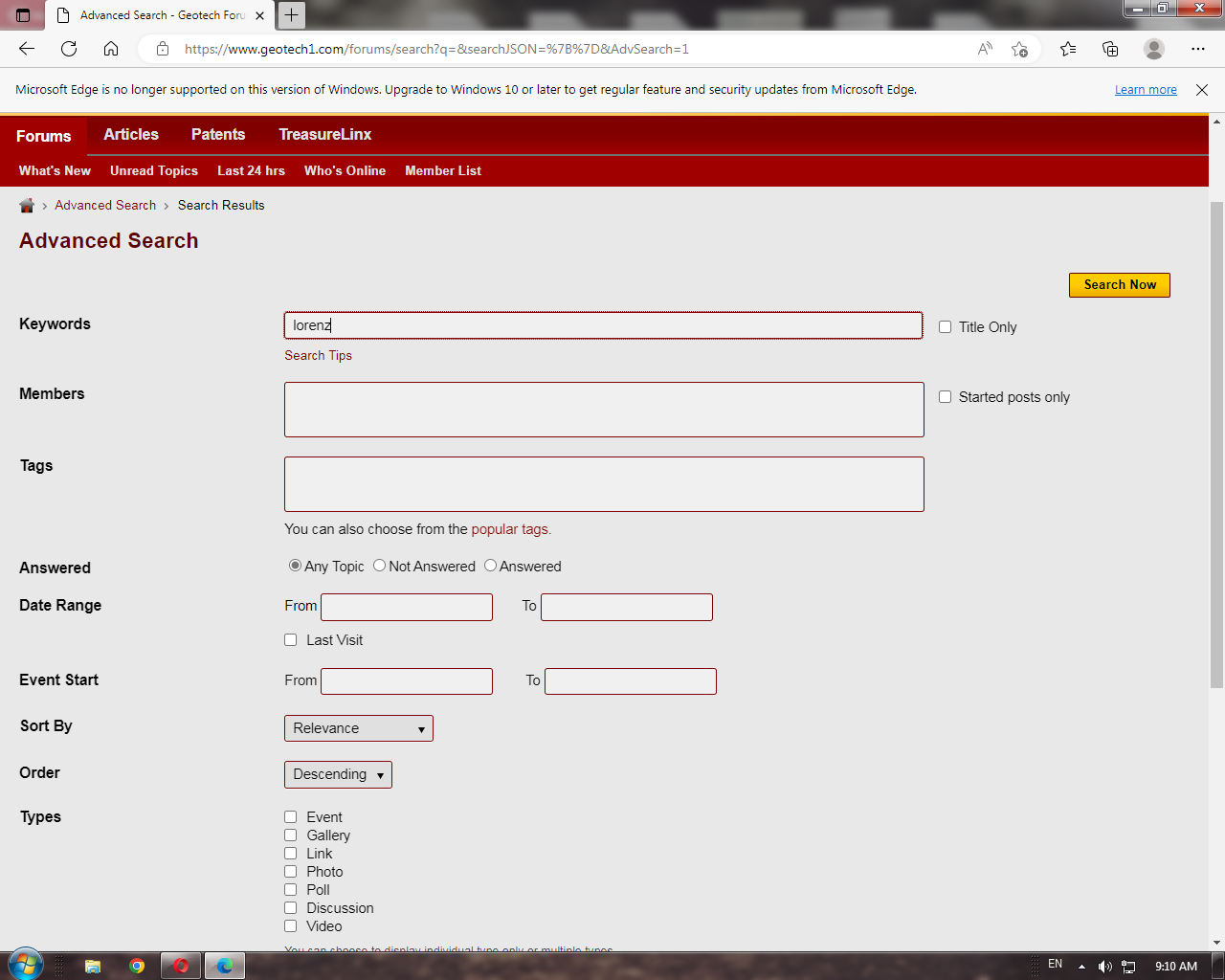Follow the Advanced Search breadcrumb link
The height and width of the screenshot is (980, 1225).
[x=105, y=206]
